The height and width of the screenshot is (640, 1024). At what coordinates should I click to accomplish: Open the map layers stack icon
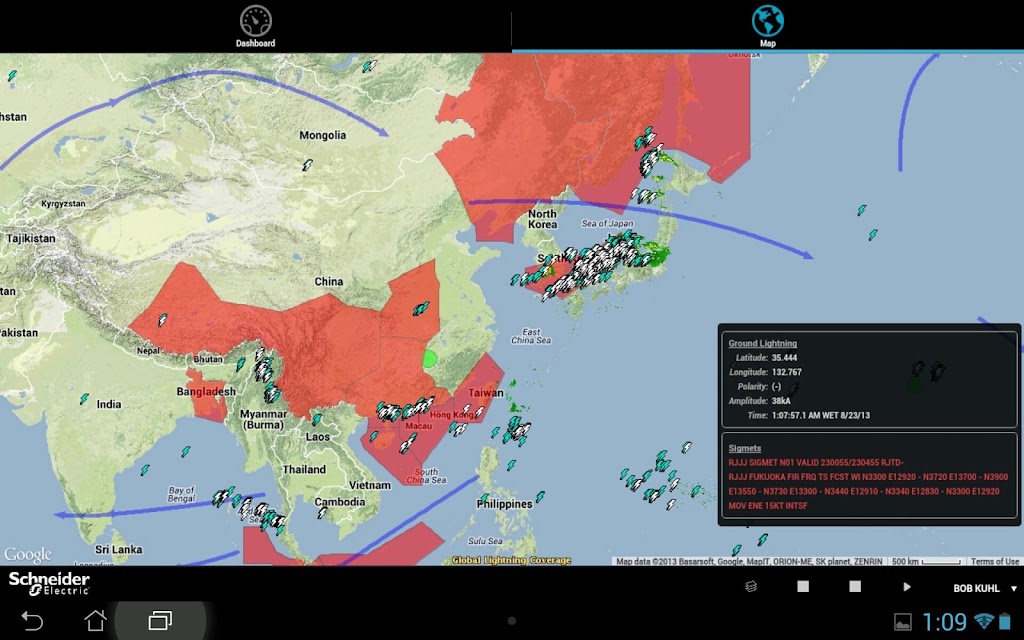[x=751, y=586]
